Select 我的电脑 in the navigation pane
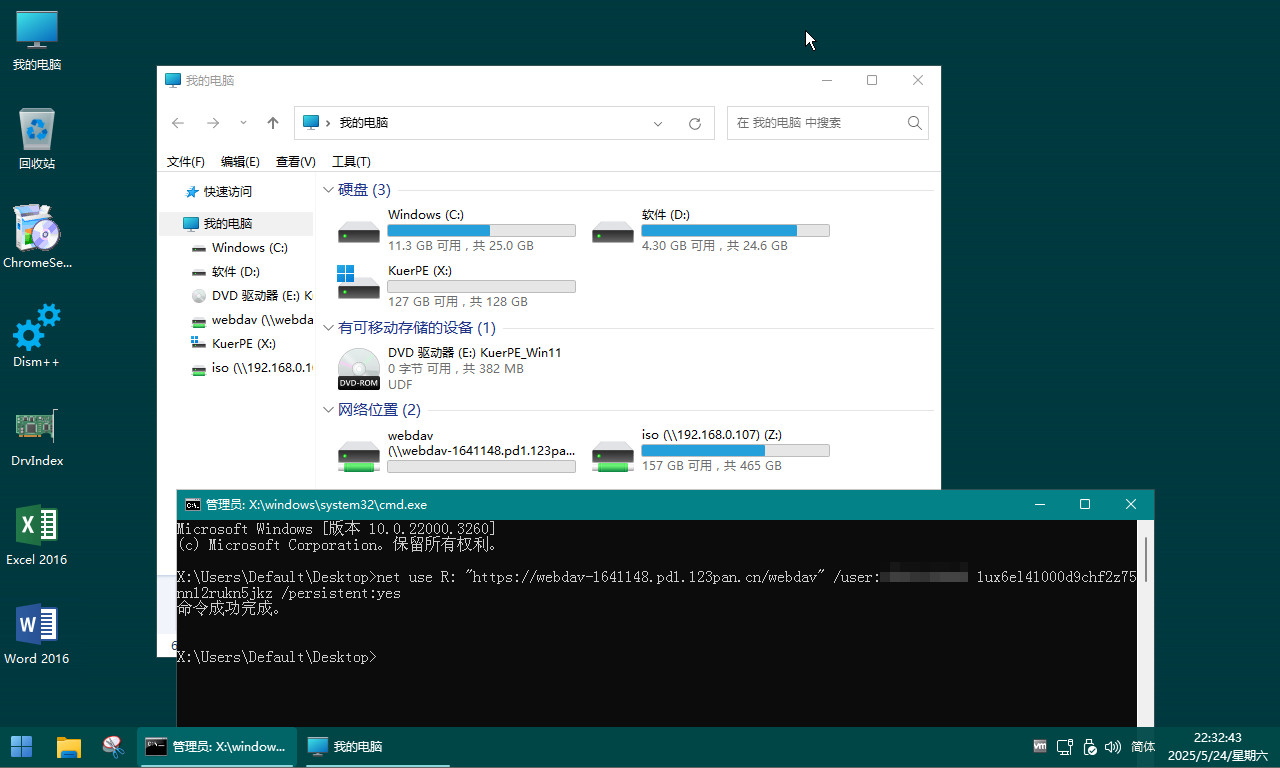The image size is (1280, 768). [x=236, y=224]
